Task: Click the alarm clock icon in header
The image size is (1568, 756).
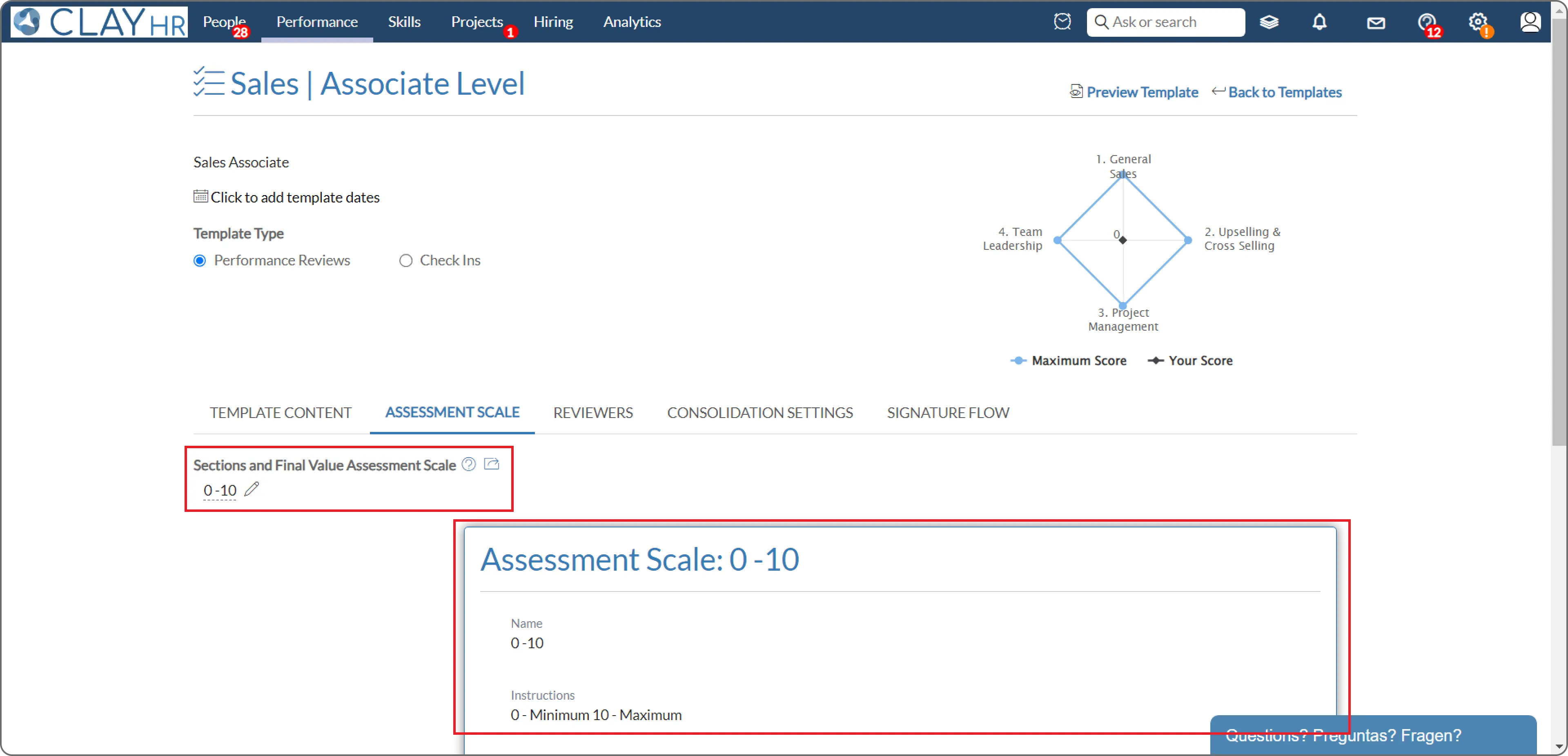Action: (1062, 22)
